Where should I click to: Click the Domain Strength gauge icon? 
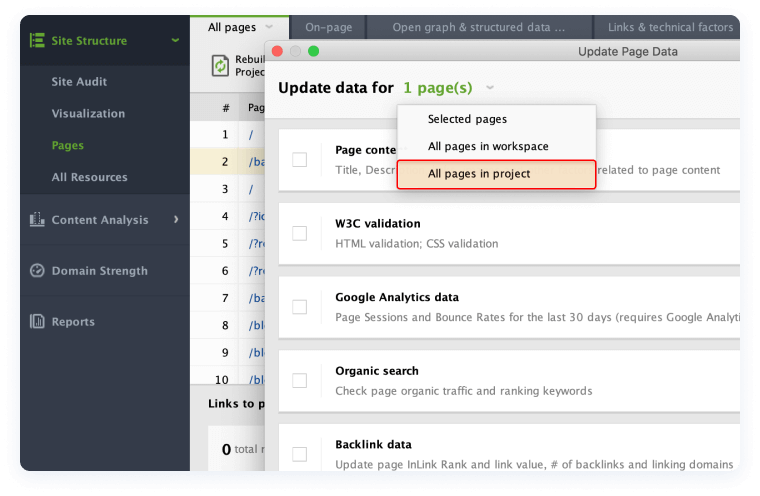[37, 271]
